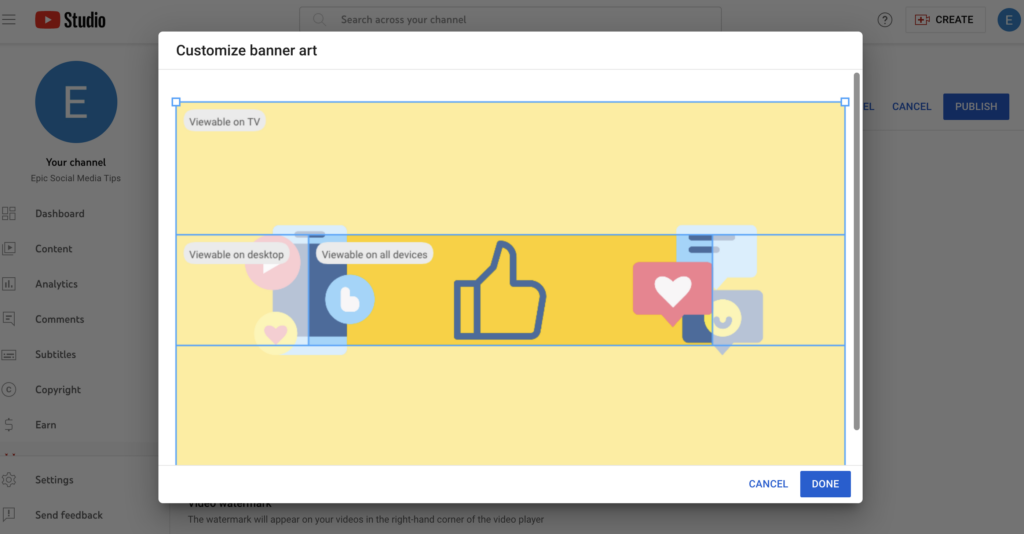The image size is (1024, 534).
Task: Click the Analytics chart icon
Action: coord(9,284)
